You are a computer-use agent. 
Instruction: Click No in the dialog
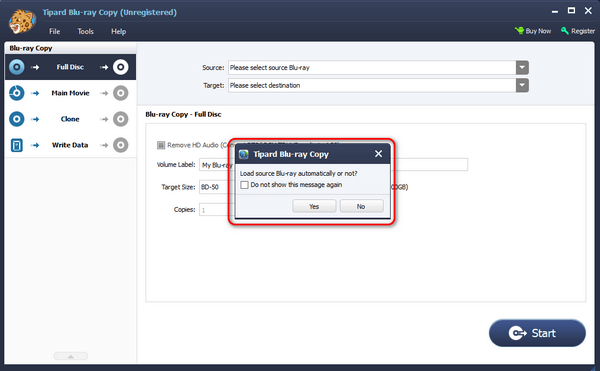pos(361,206)
